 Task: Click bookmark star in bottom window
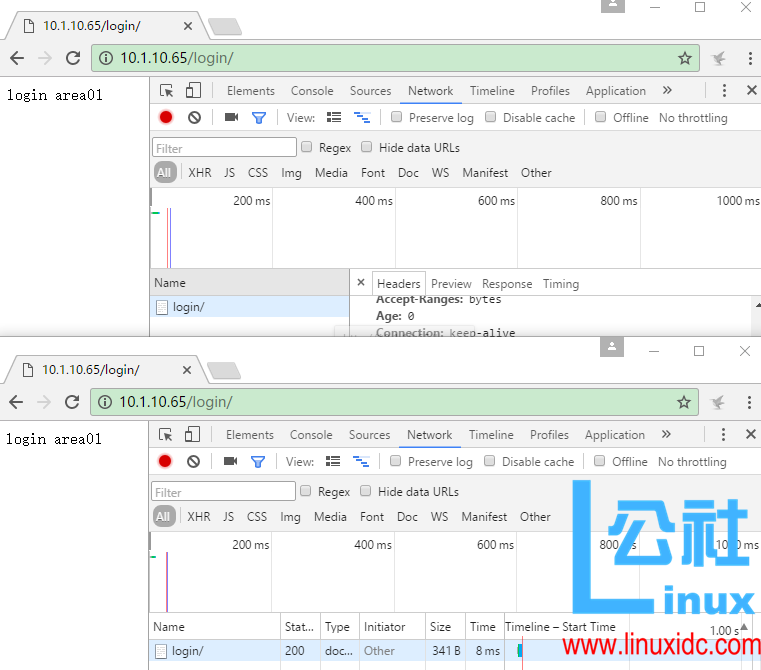(683, 402)
